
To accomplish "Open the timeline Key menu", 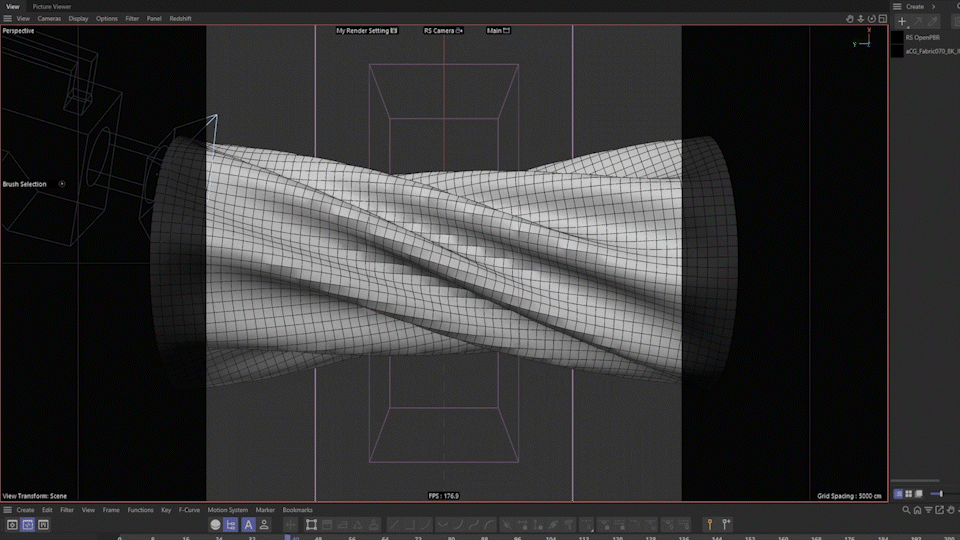I will pos(166,510).
